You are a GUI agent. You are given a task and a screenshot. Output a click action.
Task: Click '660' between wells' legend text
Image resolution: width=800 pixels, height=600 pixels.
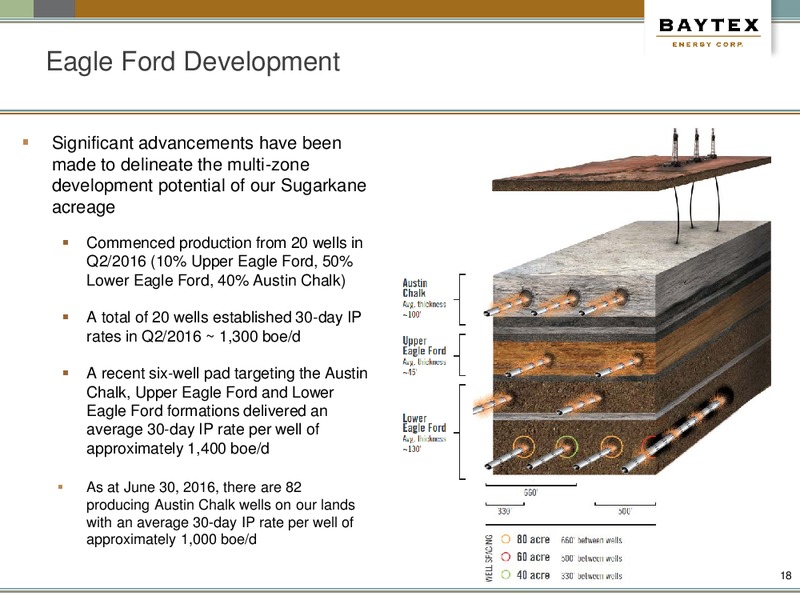pyautogui.click(x=591, y=540)
